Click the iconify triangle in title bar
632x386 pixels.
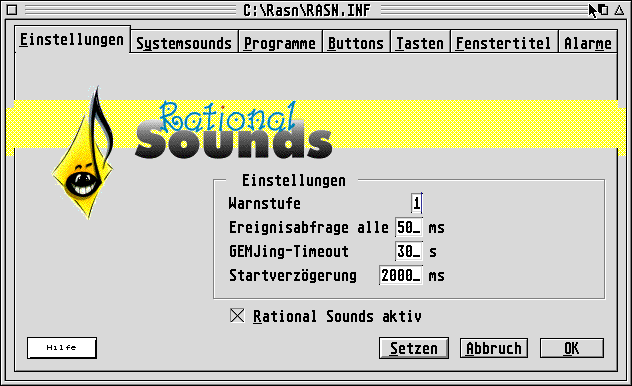click(x=620, y=10)
